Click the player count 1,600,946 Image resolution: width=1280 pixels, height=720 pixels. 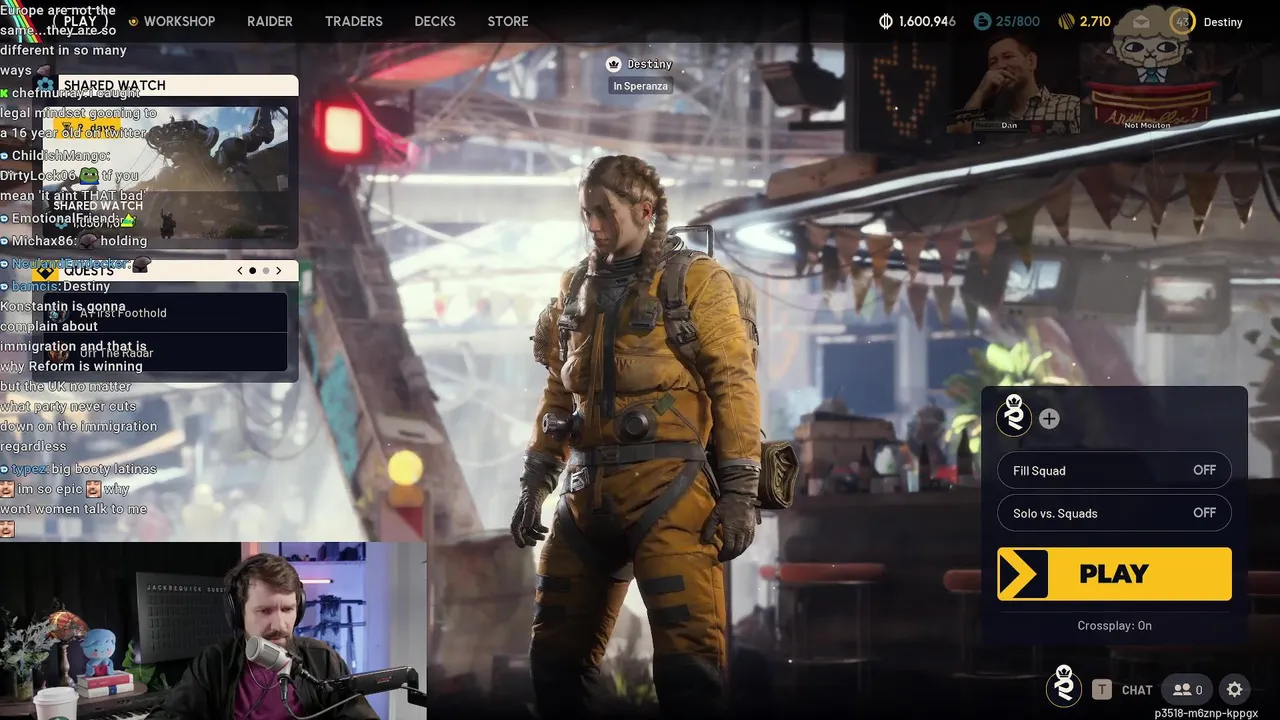coord(927,21)
